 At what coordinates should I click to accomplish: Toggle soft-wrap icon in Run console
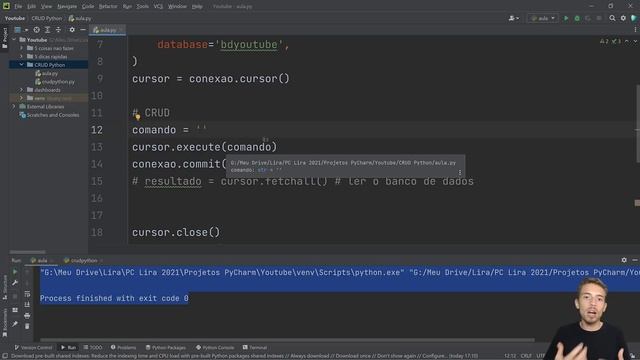(x=27, y=294)
